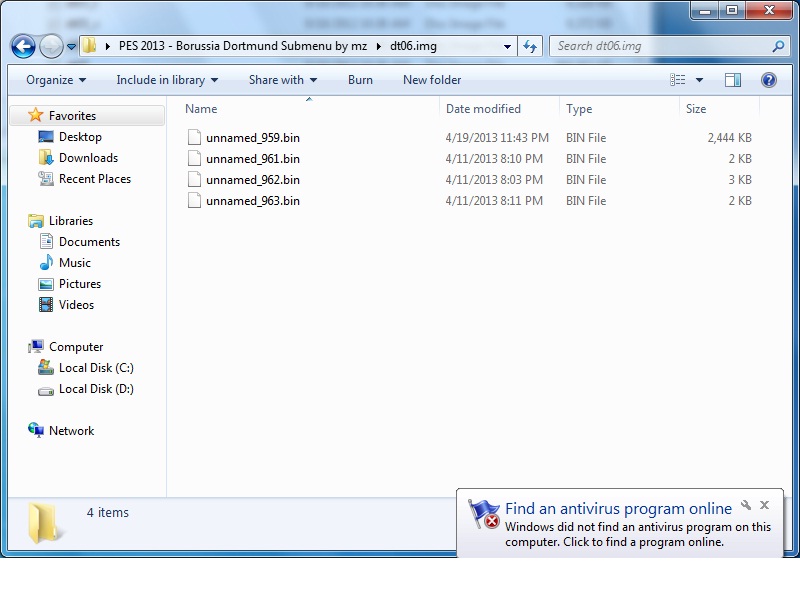
Task: Change your view icon button
Action: tap(678, 80)
